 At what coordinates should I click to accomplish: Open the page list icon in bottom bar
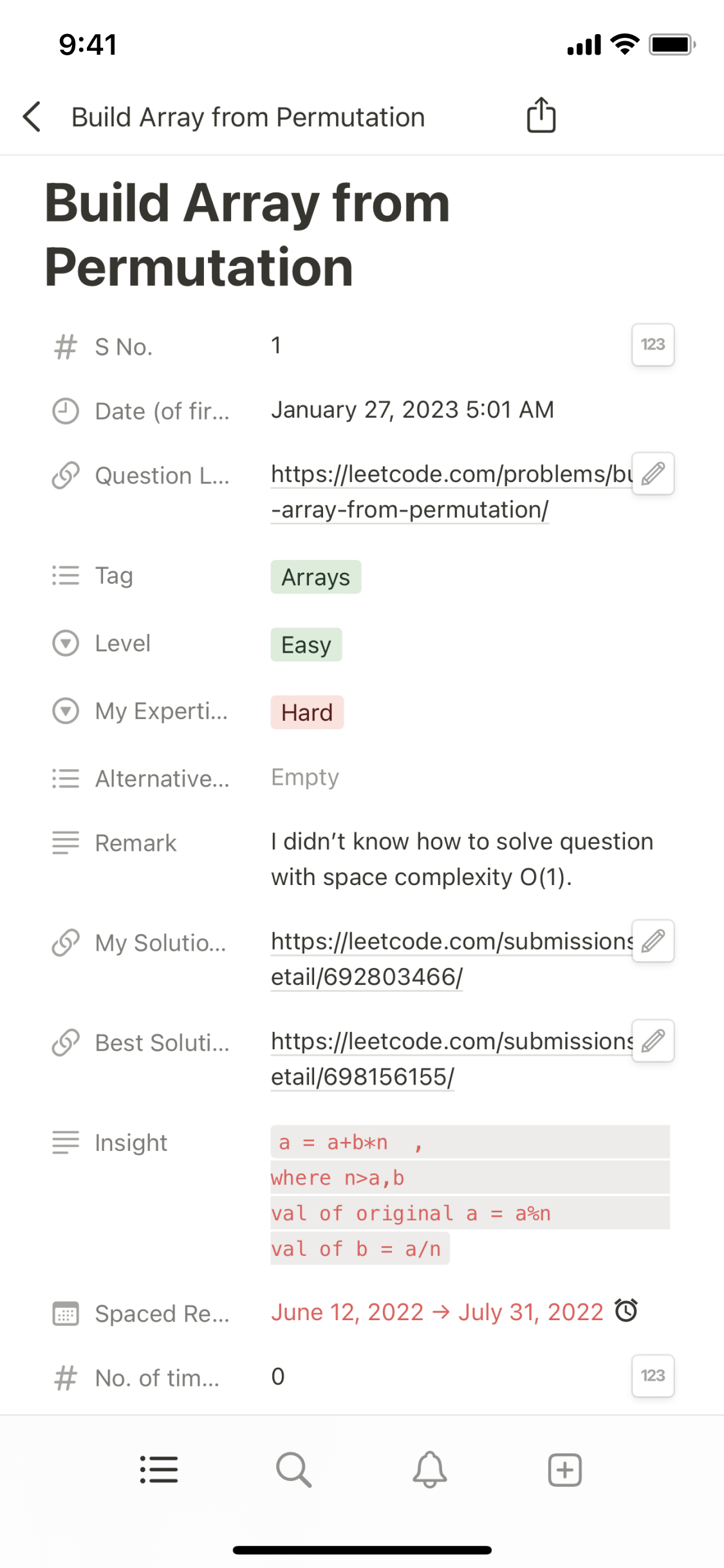point(159,1470)
